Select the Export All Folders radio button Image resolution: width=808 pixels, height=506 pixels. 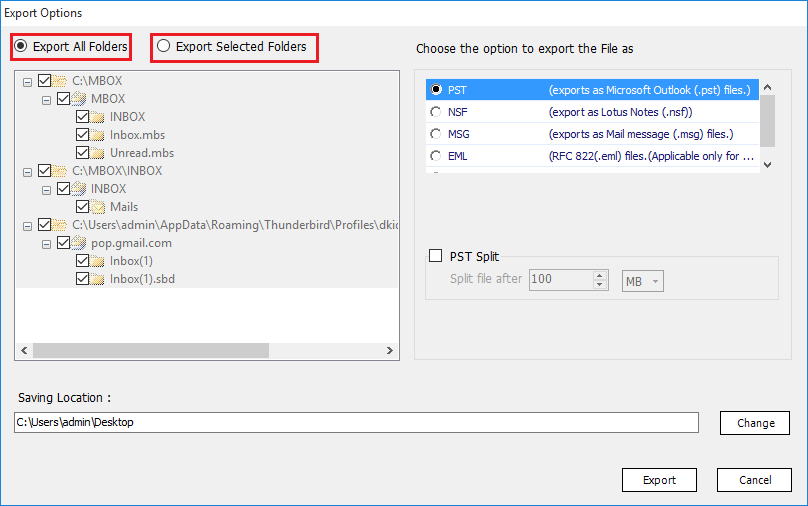pos(21,46)
